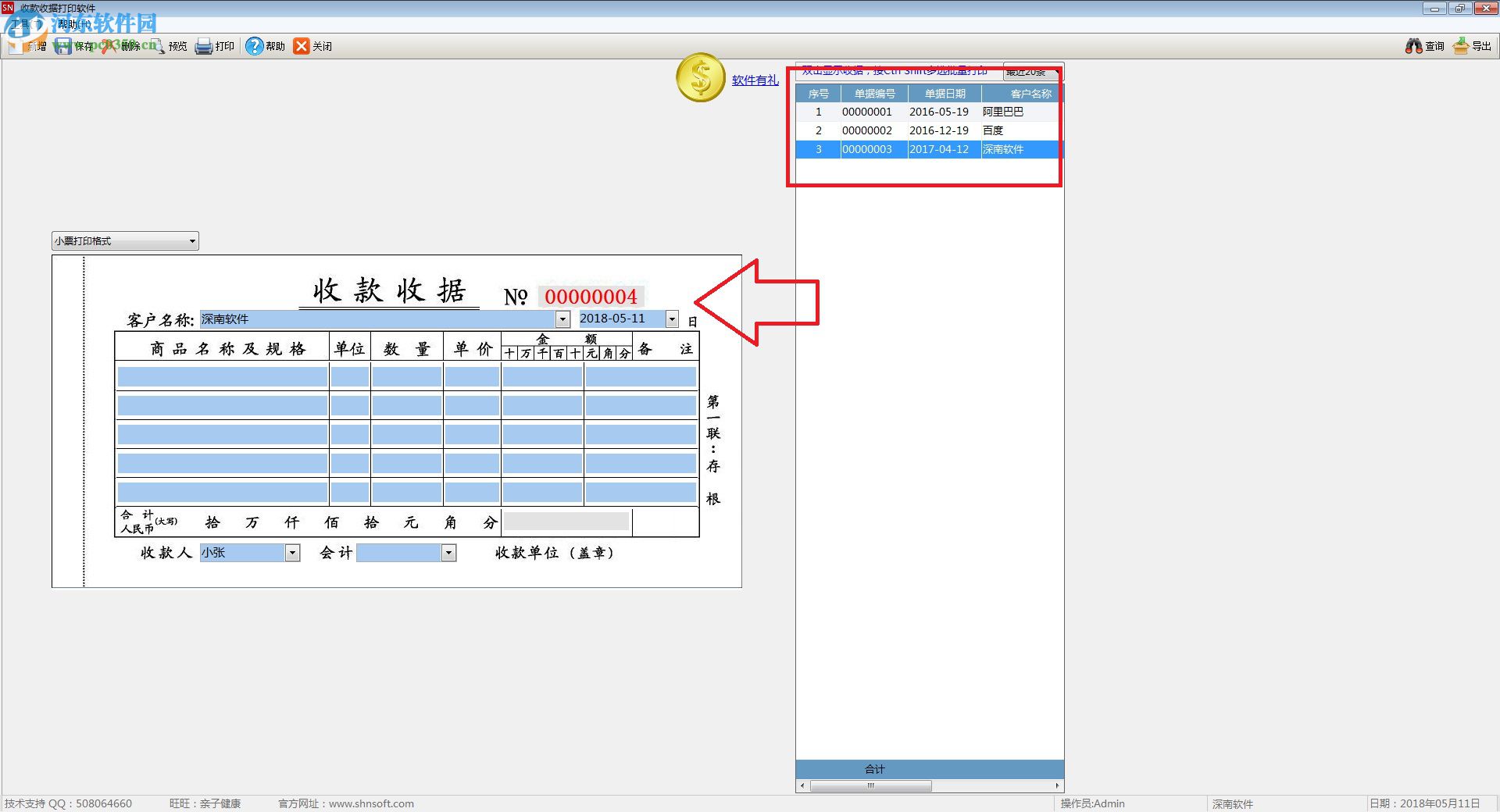Click the horizontal scrollbar thumb under the list
The height and width of the screenshot is (812, 1500).
pos(871,785)
